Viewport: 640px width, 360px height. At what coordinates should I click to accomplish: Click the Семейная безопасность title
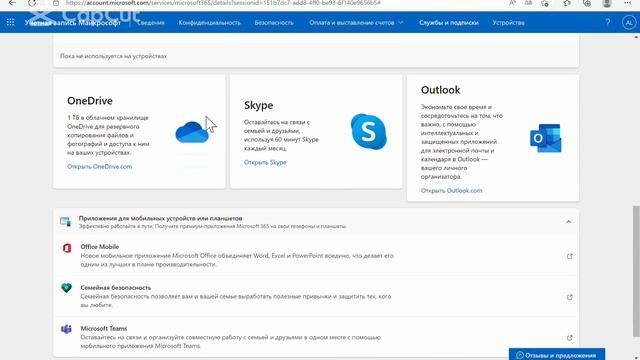[x=116, y=287]
